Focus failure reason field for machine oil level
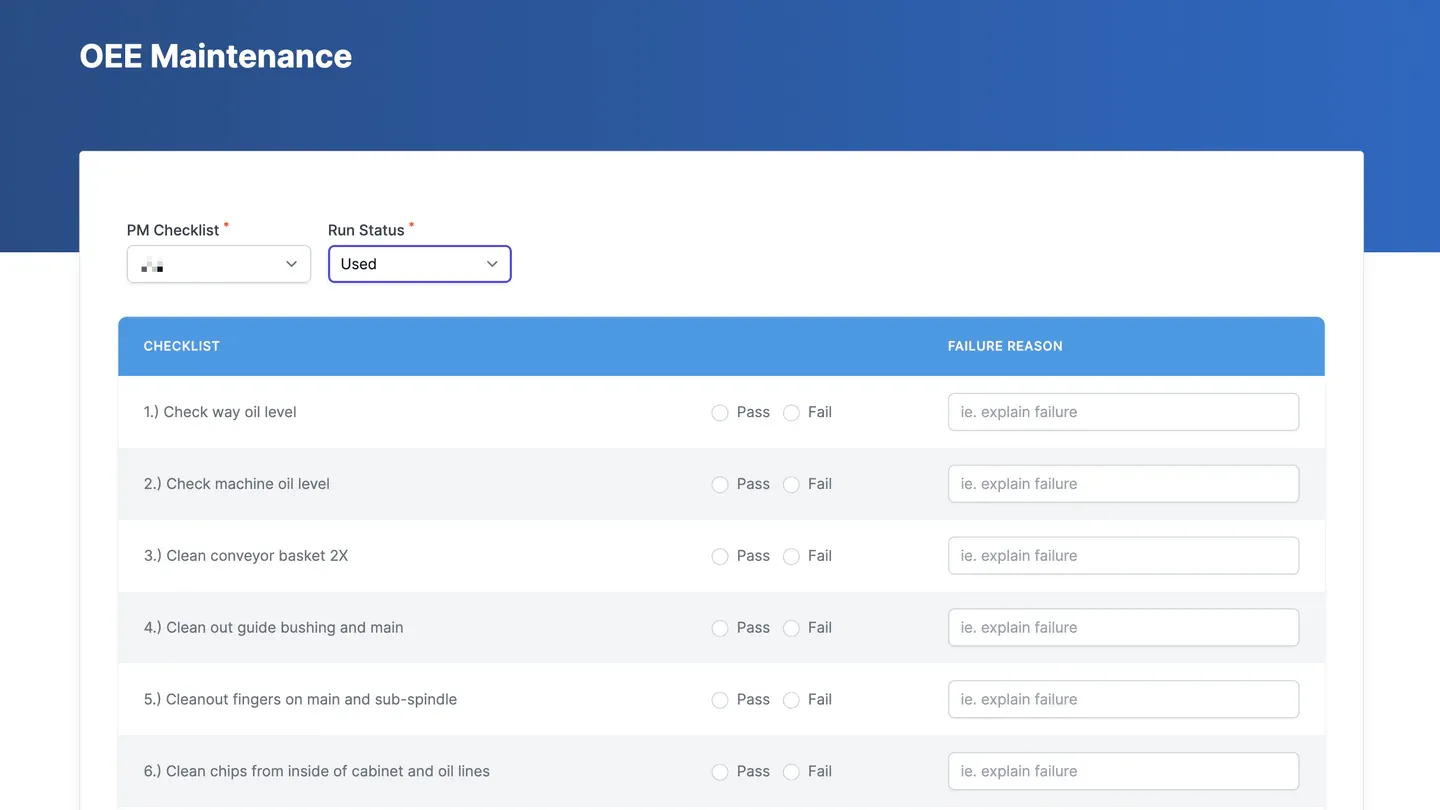The width and height of the screenshot is (1440, 810). 1123,484
